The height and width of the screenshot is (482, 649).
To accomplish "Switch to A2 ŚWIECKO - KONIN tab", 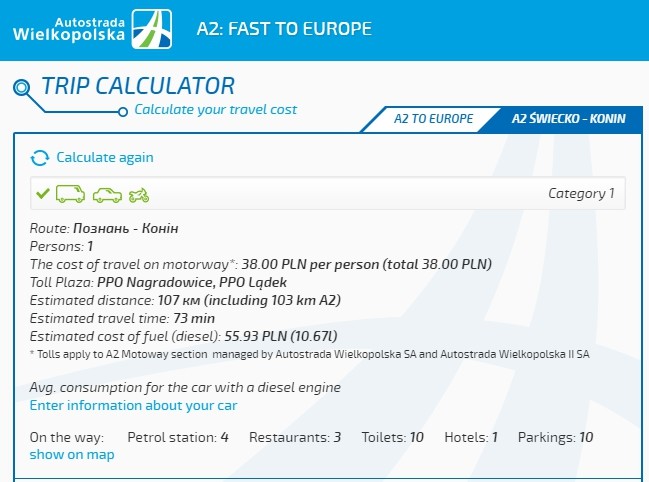I will pos(568,118).
